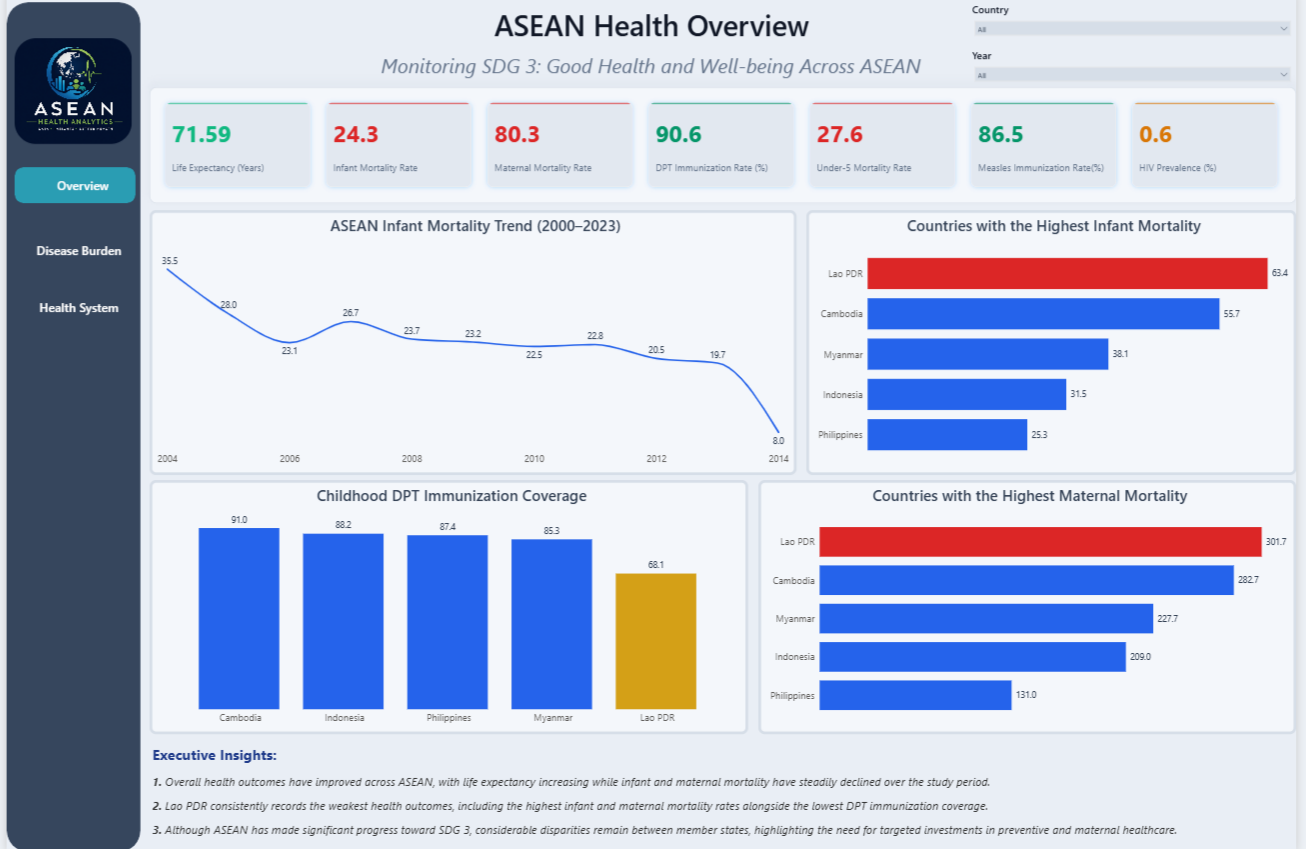Viewport: 1306px width, 849px height.
Task: Click the 23.1 data label on trend line
Action: point(290,351)
